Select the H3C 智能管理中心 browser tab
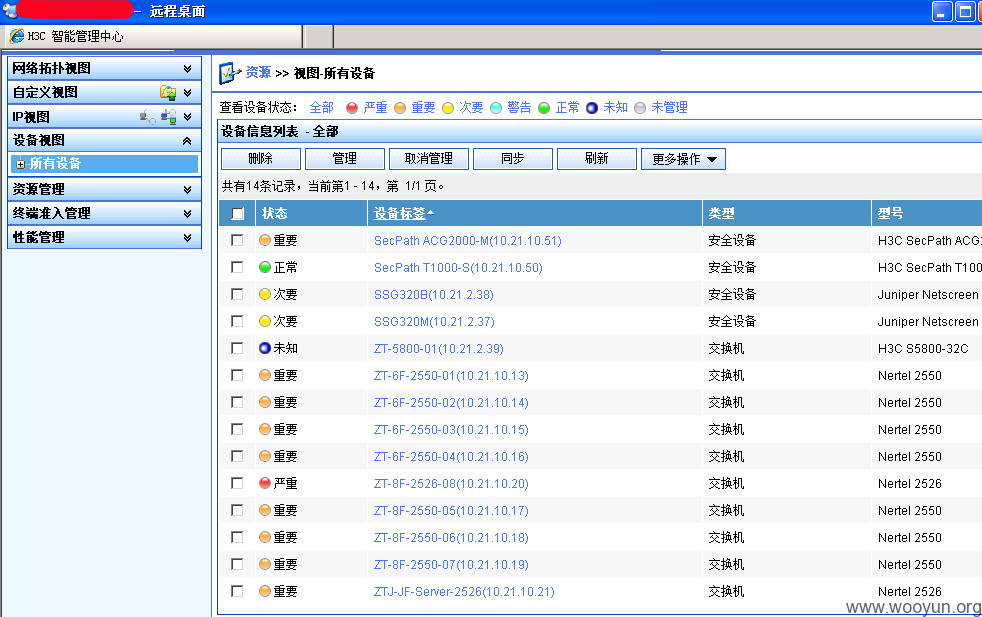The image size is (982, 617). [x=154, y=36]
